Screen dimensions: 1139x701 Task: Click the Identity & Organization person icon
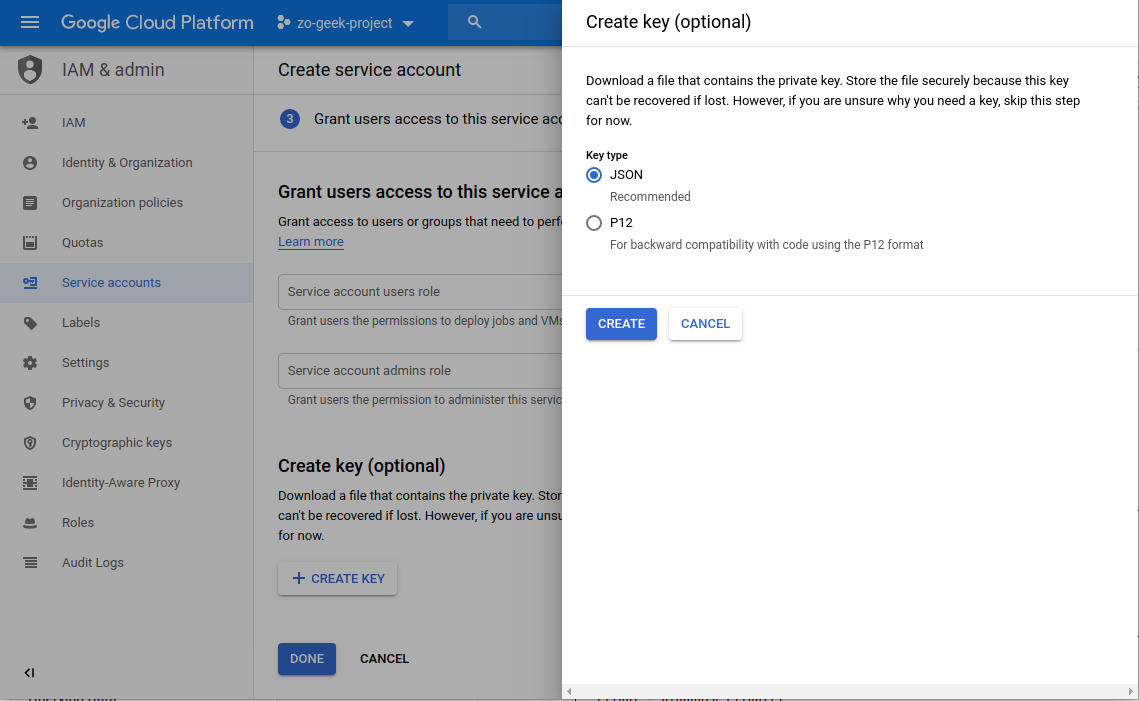click(x=30, y=163)
